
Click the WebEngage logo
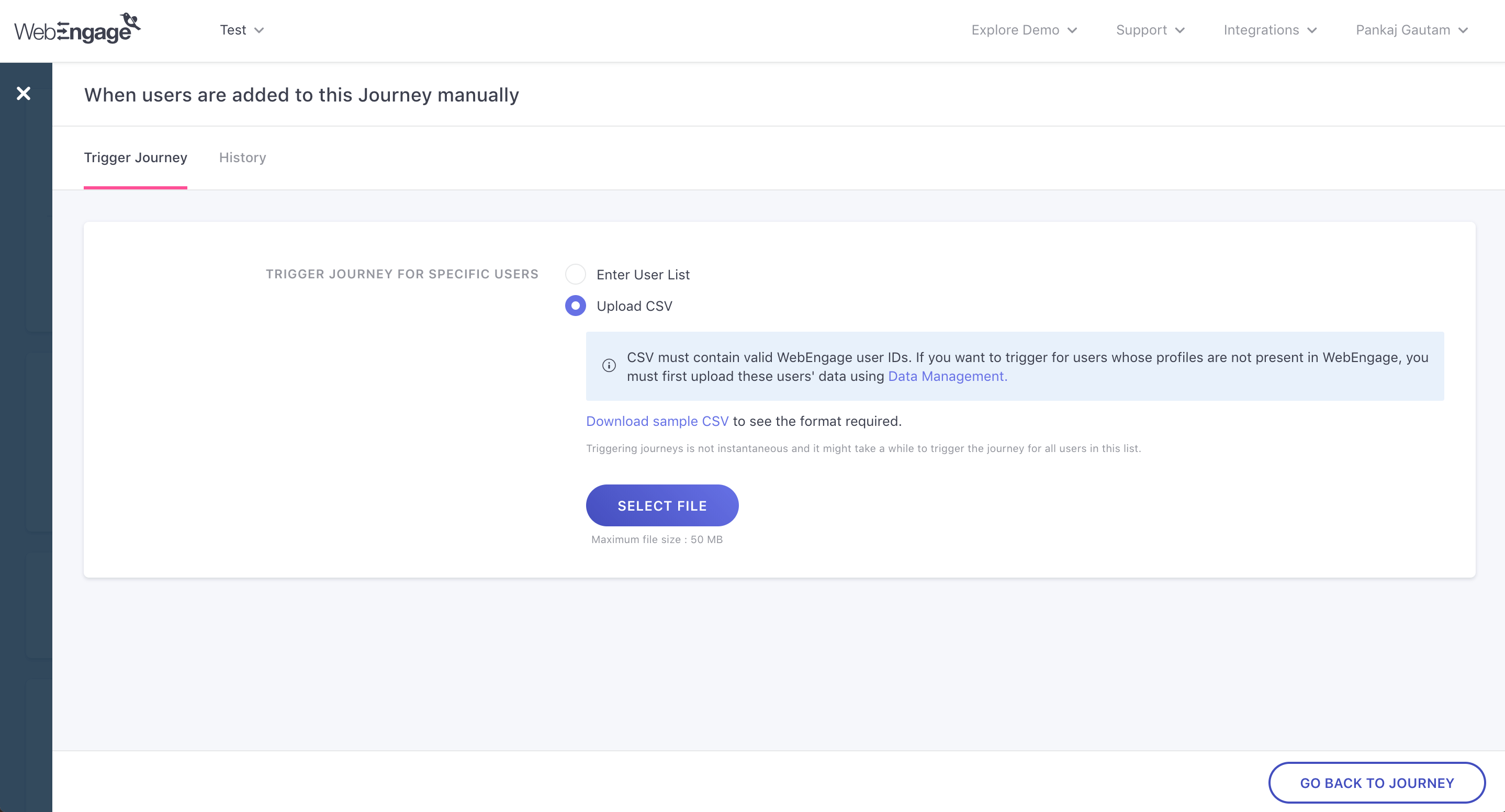coord(77,29)
